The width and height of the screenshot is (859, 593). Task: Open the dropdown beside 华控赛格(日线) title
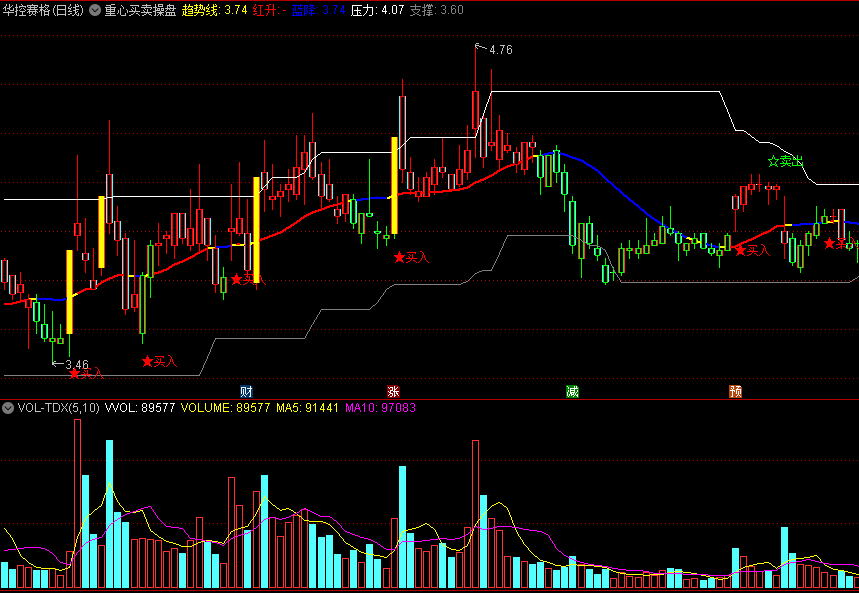coord(95,10)
